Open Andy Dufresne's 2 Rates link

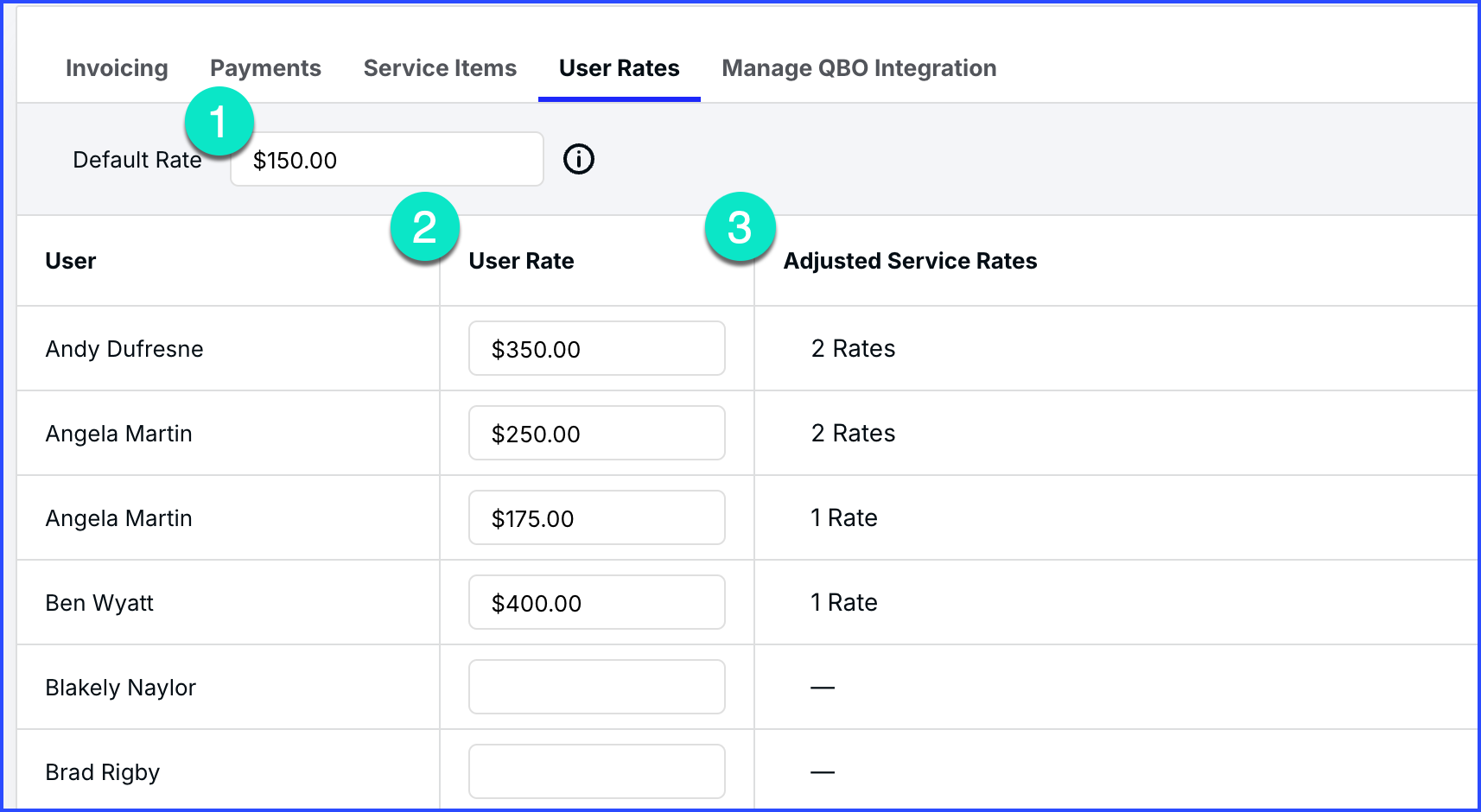pos(853,349)
